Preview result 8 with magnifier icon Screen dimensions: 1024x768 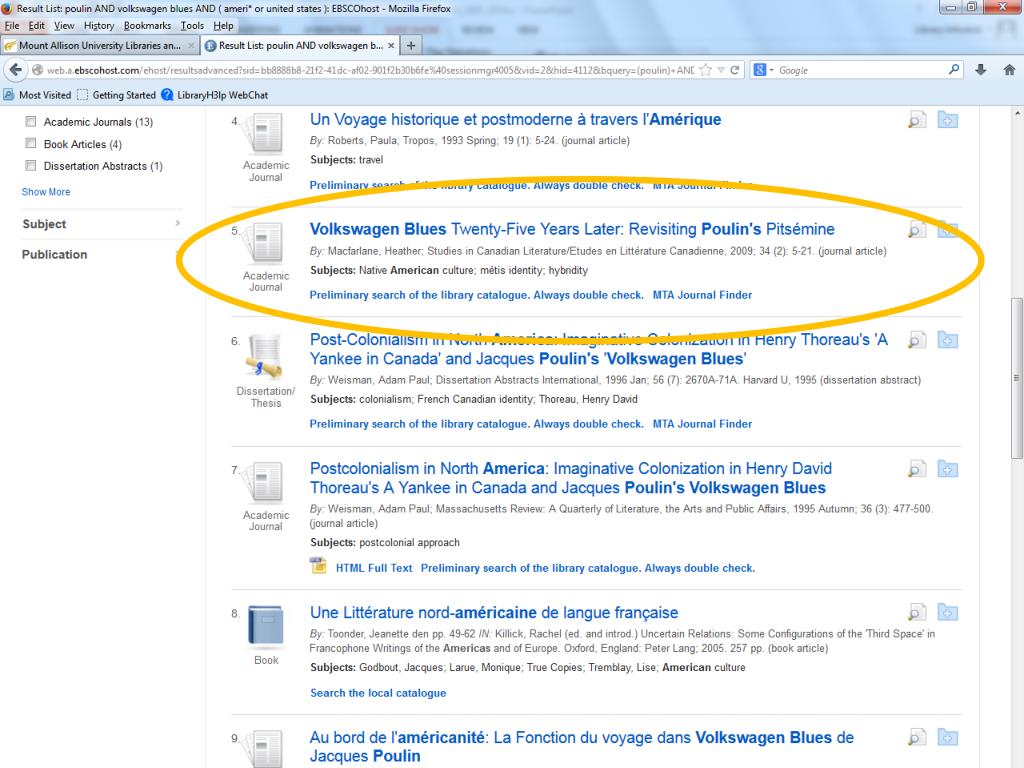point(917,613)
